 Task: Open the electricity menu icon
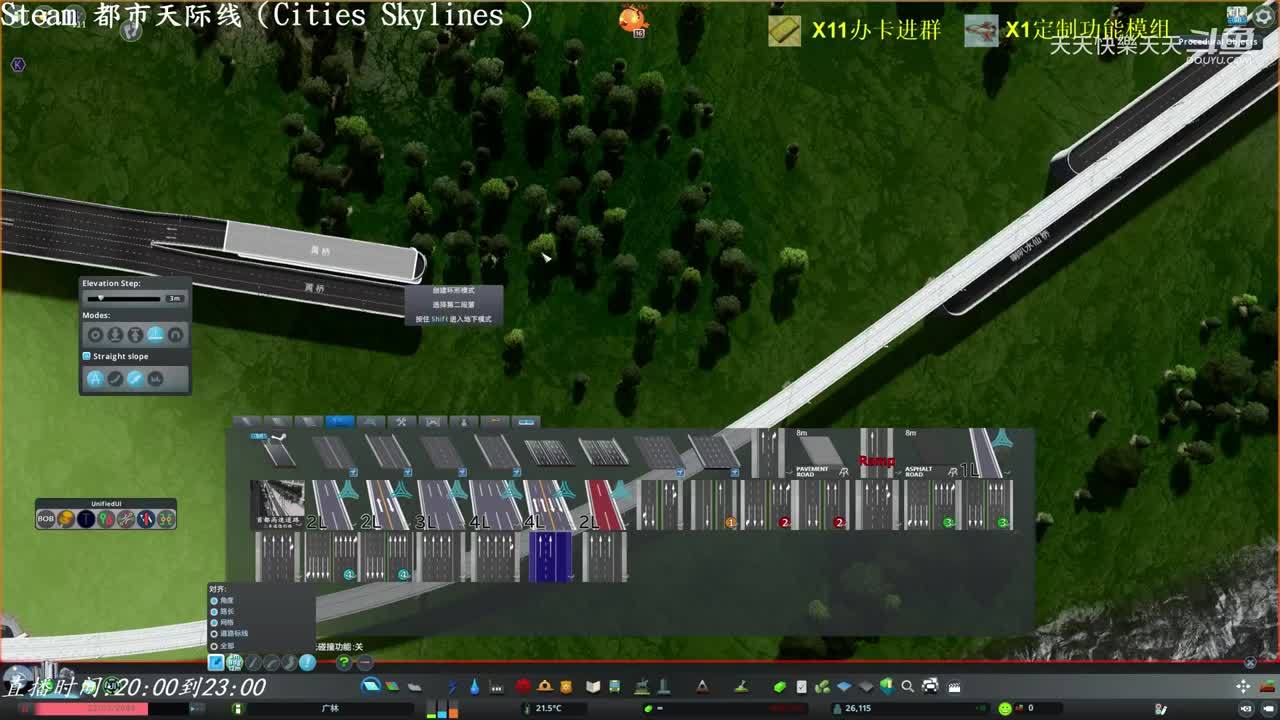(452, 686)
